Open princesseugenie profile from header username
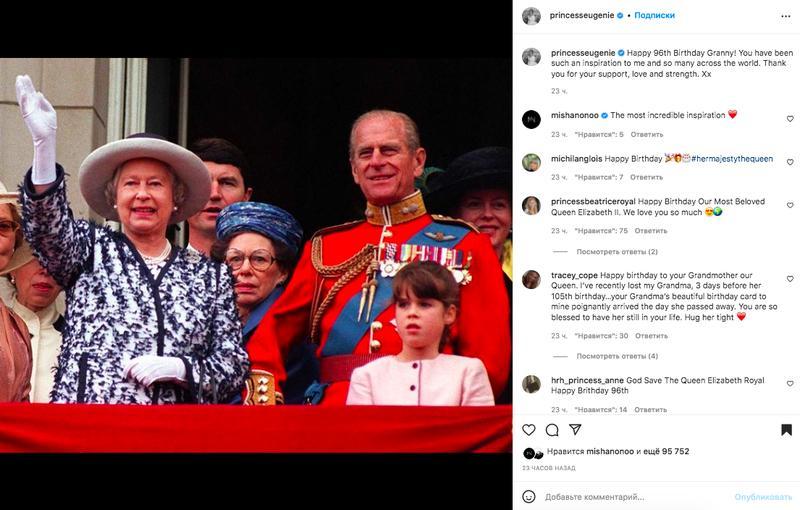The image size is (800, 510). point(582,15)
